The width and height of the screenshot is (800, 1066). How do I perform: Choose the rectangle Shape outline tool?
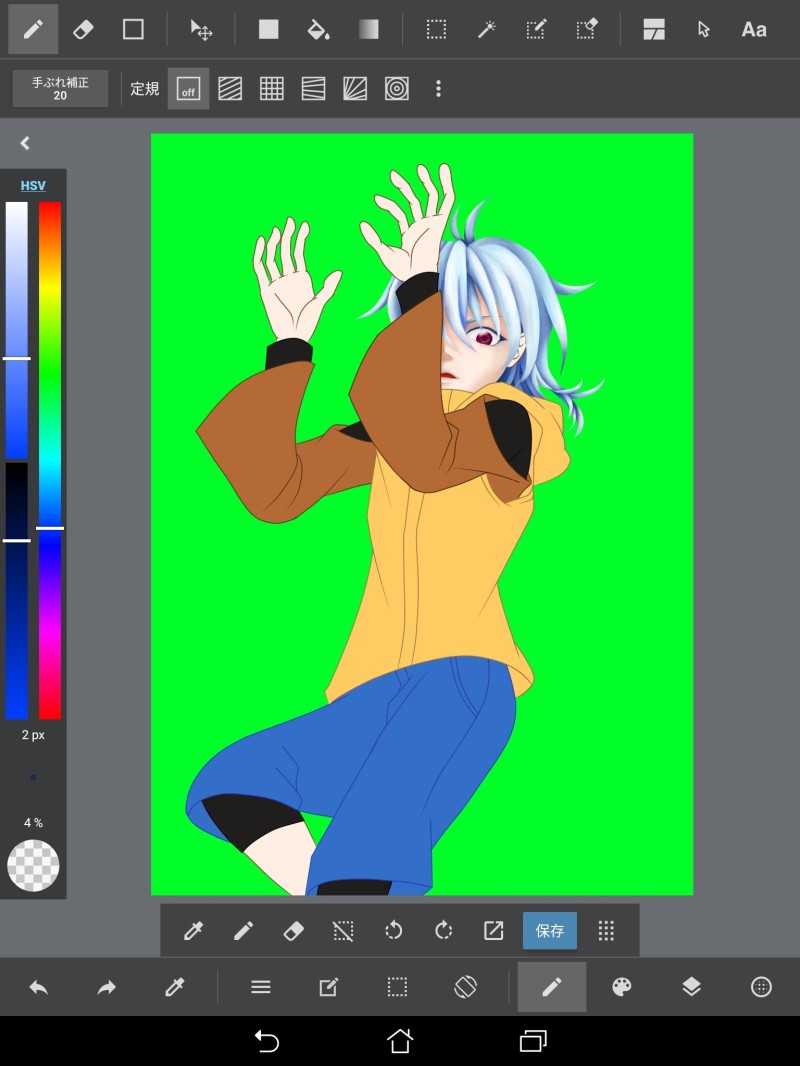133,29
